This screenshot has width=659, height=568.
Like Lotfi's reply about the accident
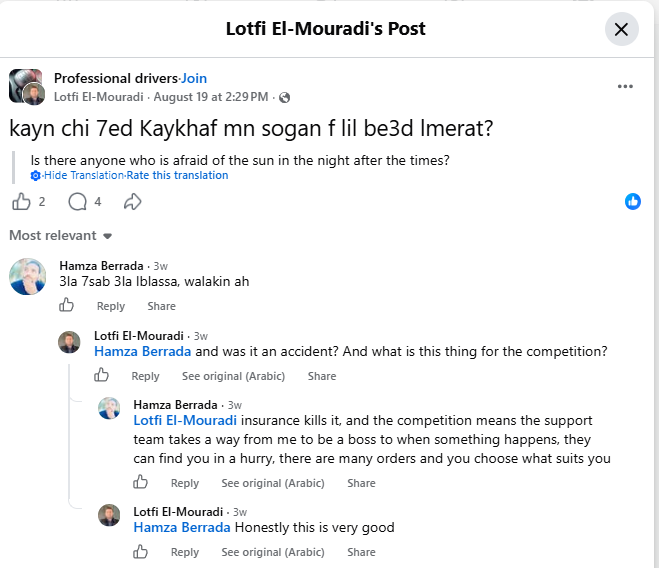(x=101, y=375)
